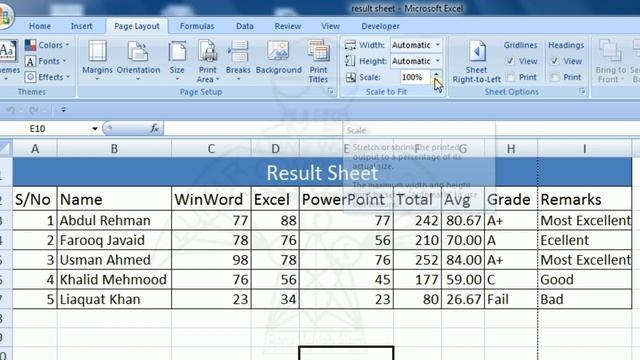Screen dimensions: 640x360
Task: Select column H header
Action: (511, 149)
